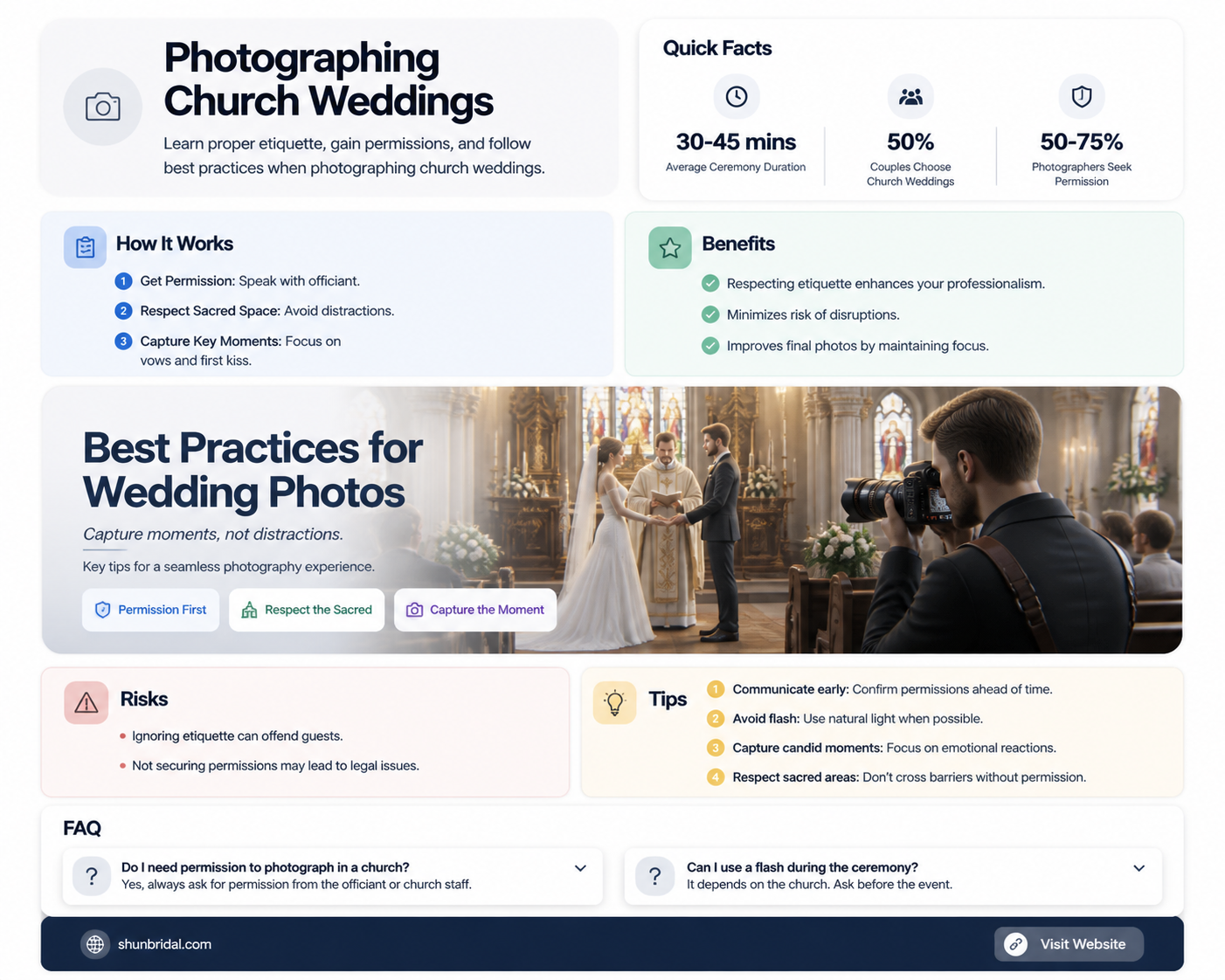Click the Quick Facts heading
1225x980 pixels.
[x=717, y=48]
